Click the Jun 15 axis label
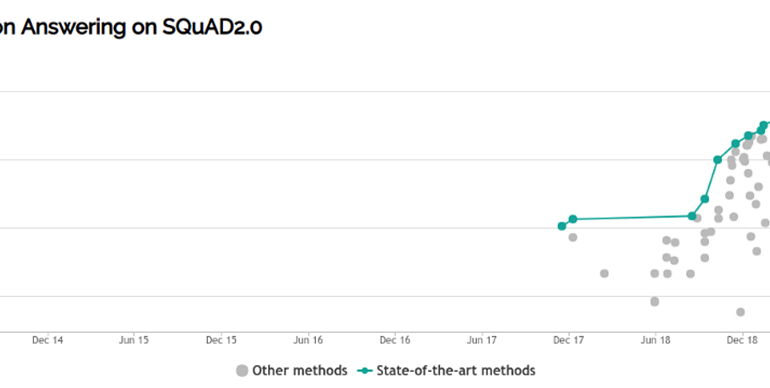The width and height of the screenshot is (770, 388). (134, 340)
